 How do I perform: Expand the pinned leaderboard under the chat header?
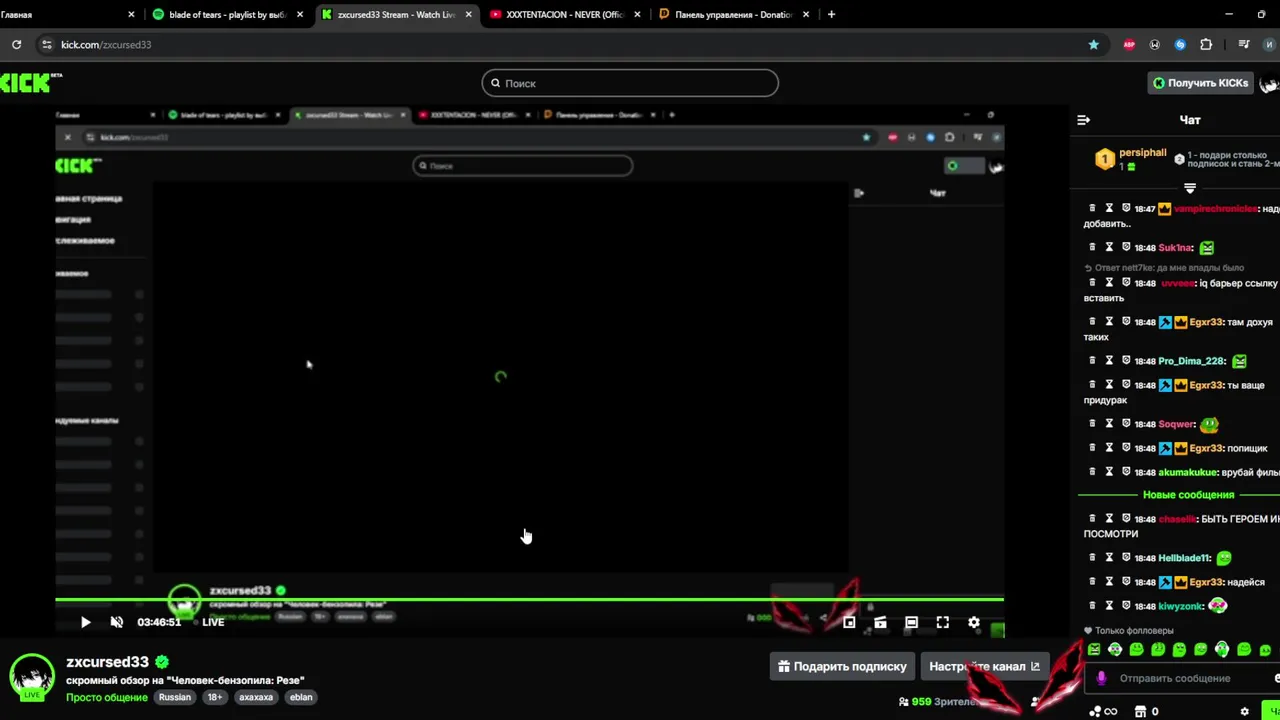tap(1190, 188)
